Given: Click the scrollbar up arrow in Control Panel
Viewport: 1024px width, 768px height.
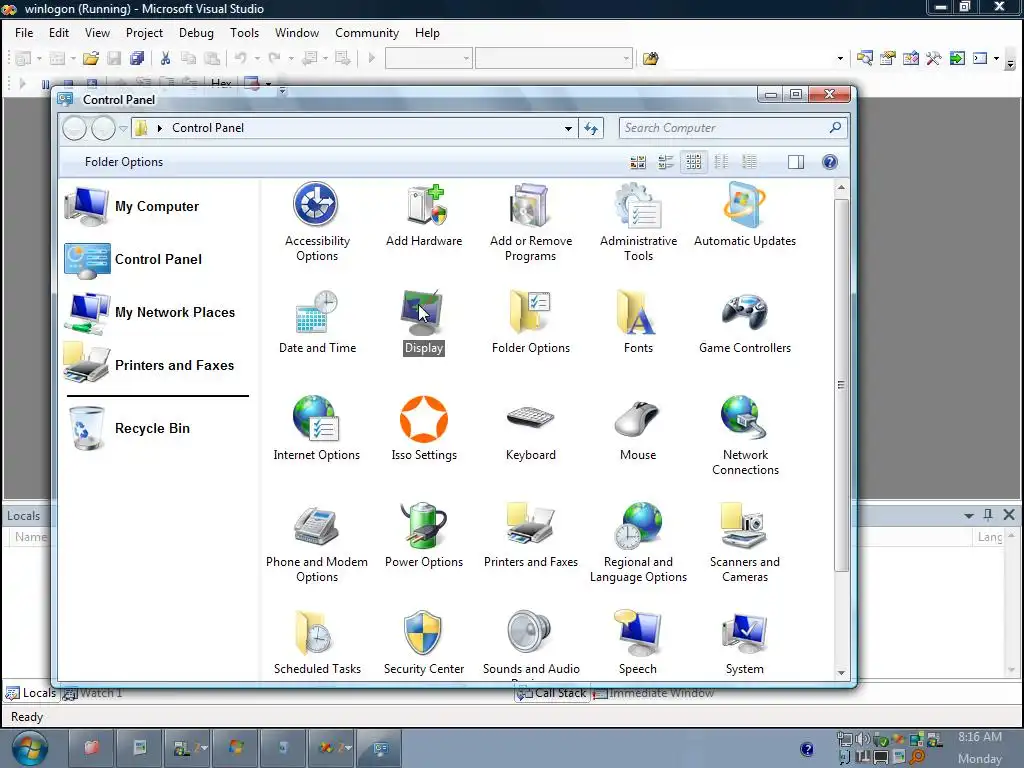Looking at the screenshot, I should (841, 188).
